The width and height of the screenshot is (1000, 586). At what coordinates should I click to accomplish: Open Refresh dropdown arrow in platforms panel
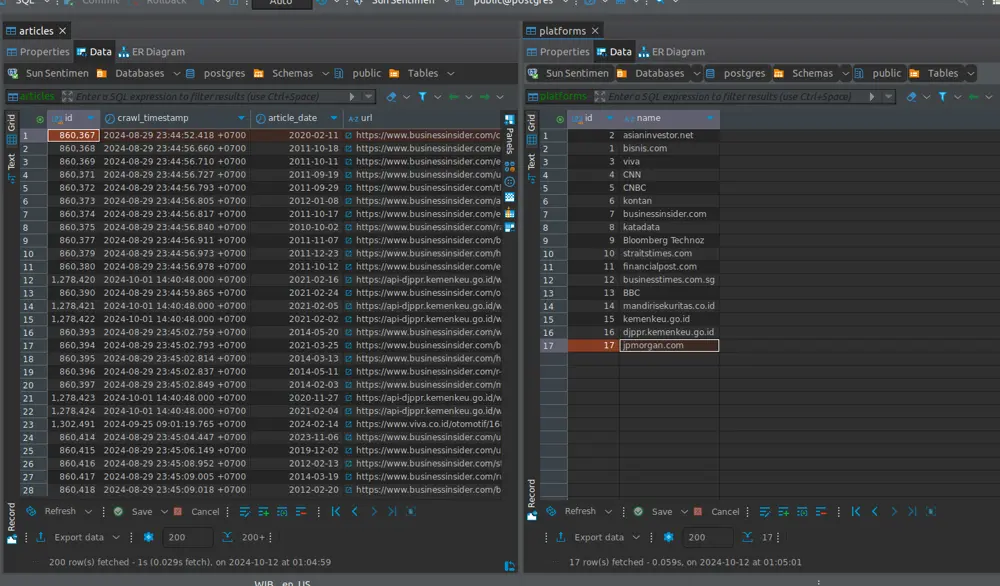point(608,511)
